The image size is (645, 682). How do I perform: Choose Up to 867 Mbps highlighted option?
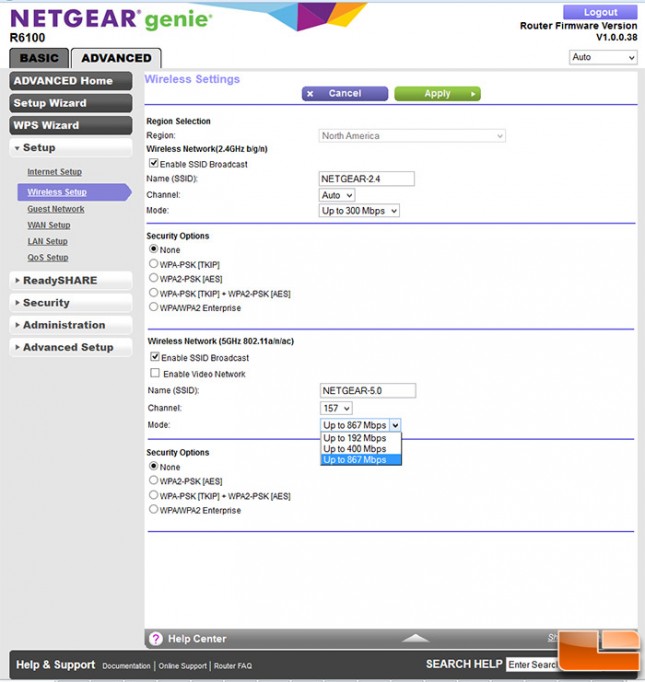tap(361, 460)
